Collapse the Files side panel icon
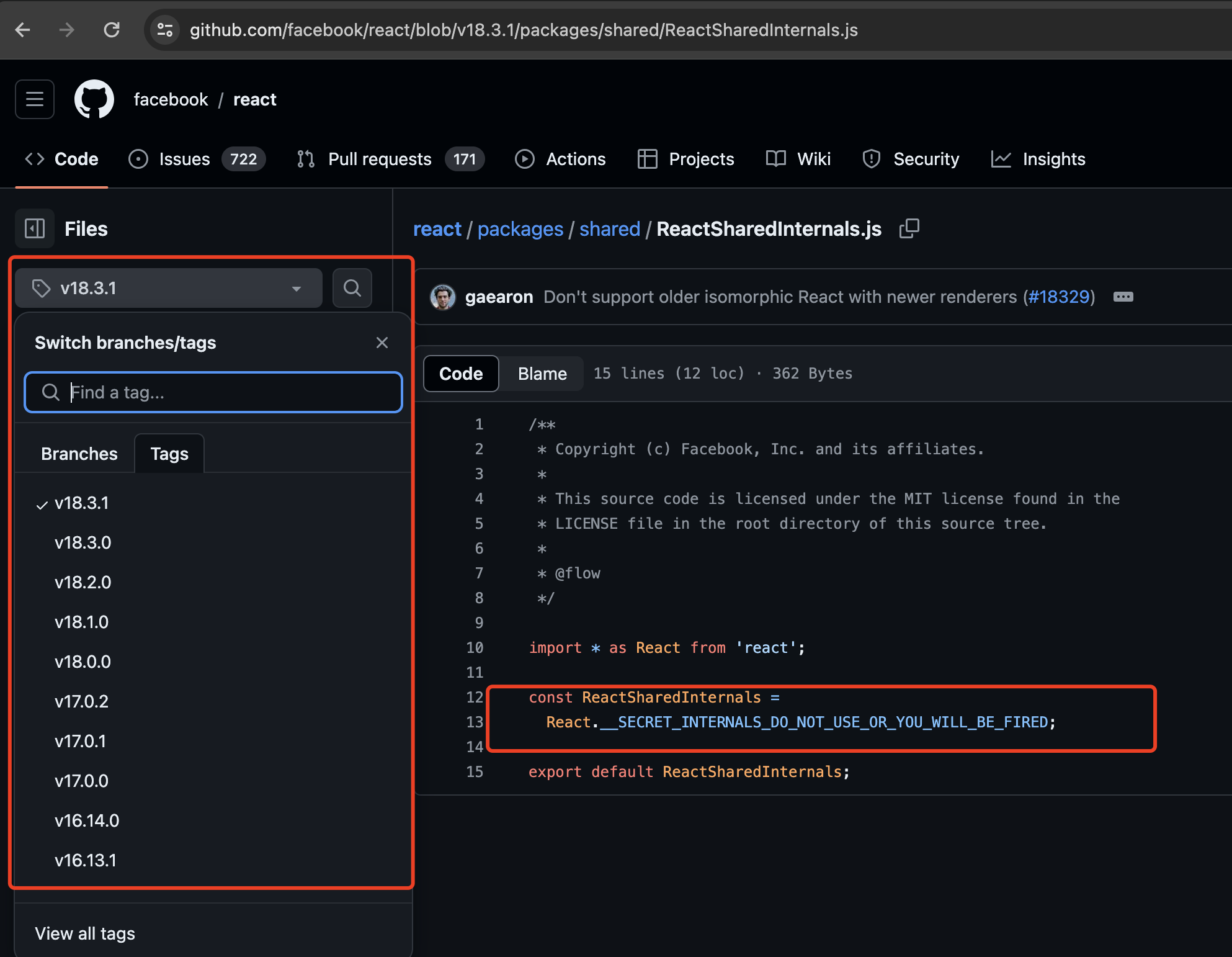 pos(35,229)
